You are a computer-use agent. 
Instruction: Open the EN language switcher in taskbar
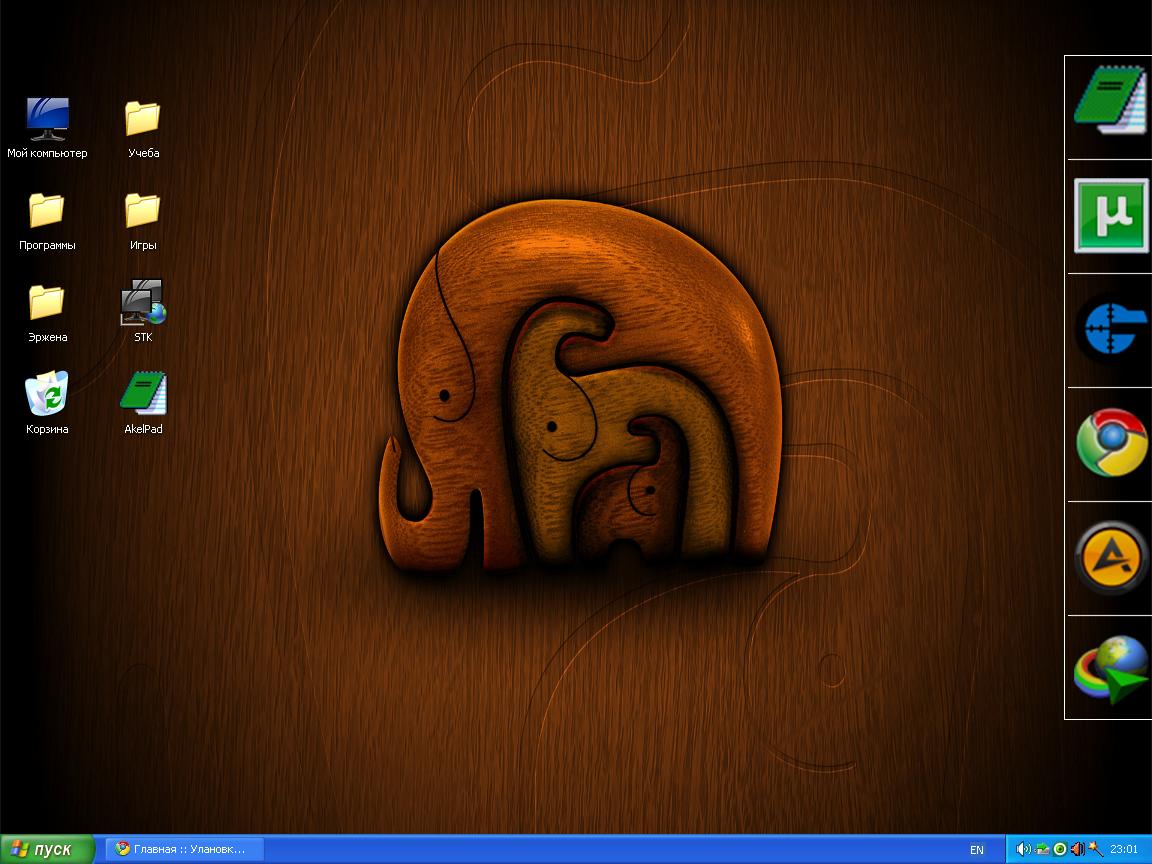pos(976,850)
